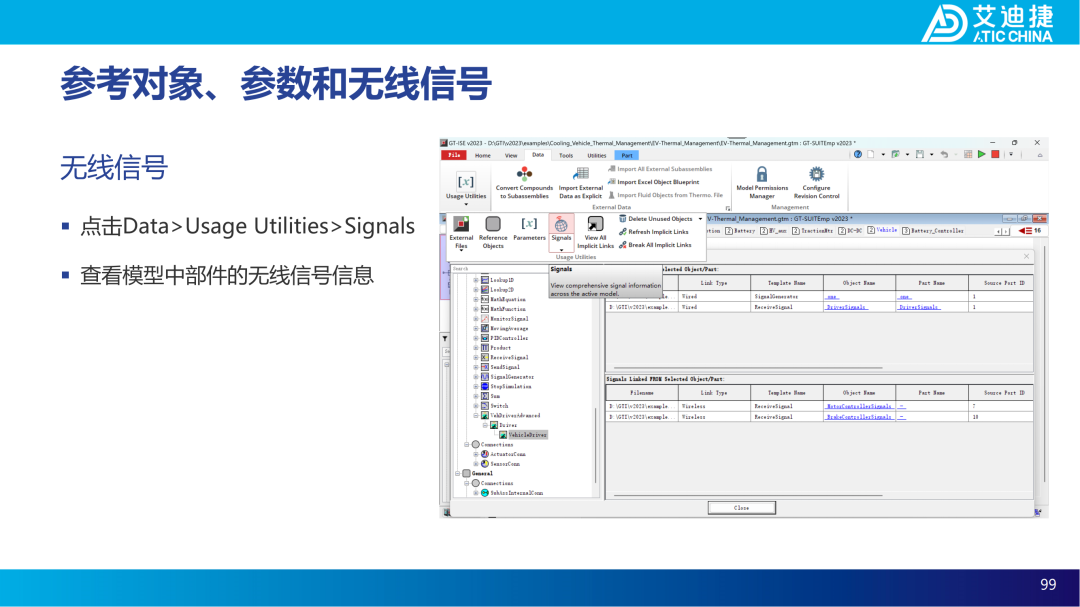Expand the Switch tree node

(476, 406)
